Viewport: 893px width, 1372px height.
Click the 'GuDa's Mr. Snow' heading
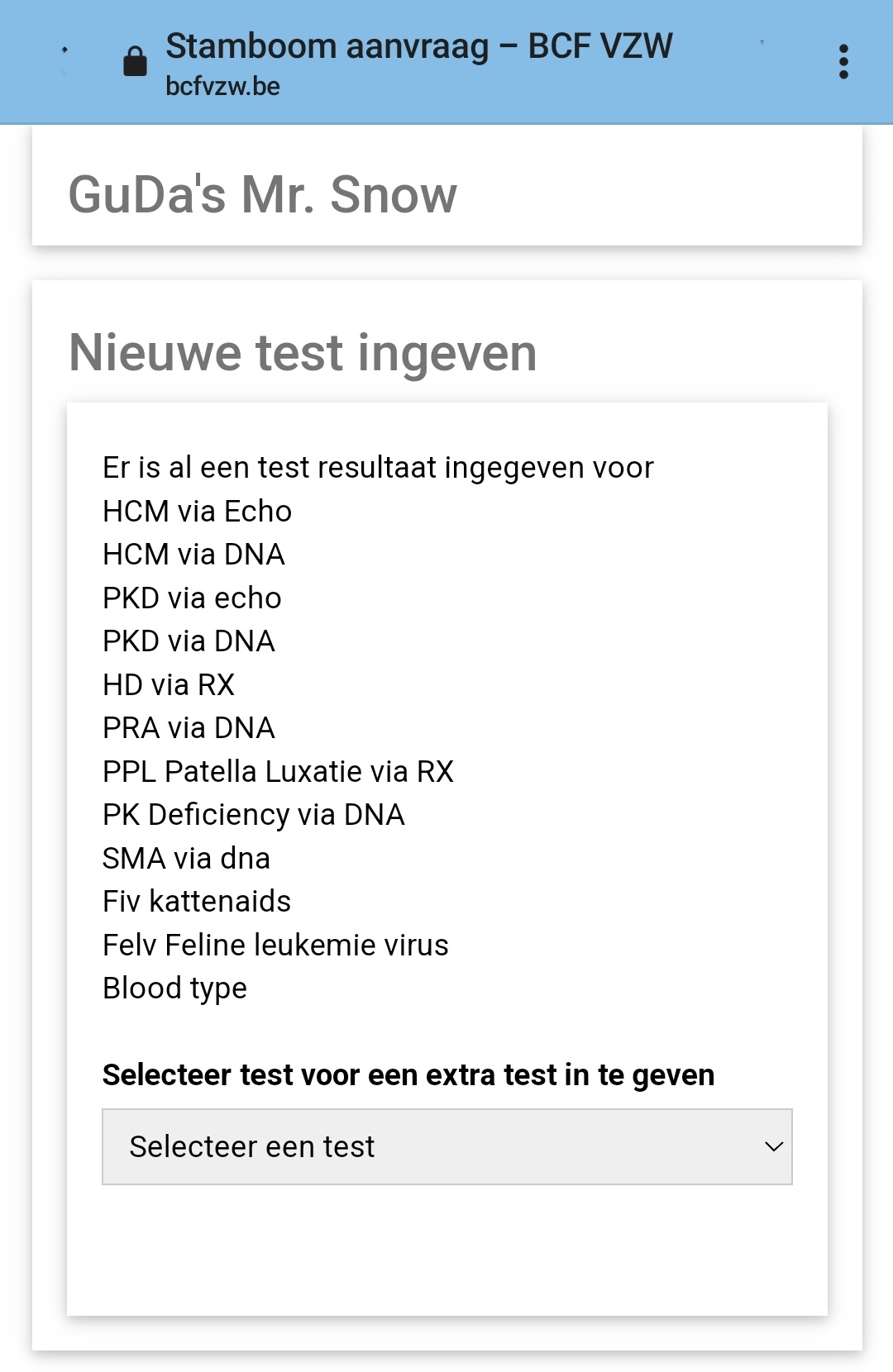point(262,195)
